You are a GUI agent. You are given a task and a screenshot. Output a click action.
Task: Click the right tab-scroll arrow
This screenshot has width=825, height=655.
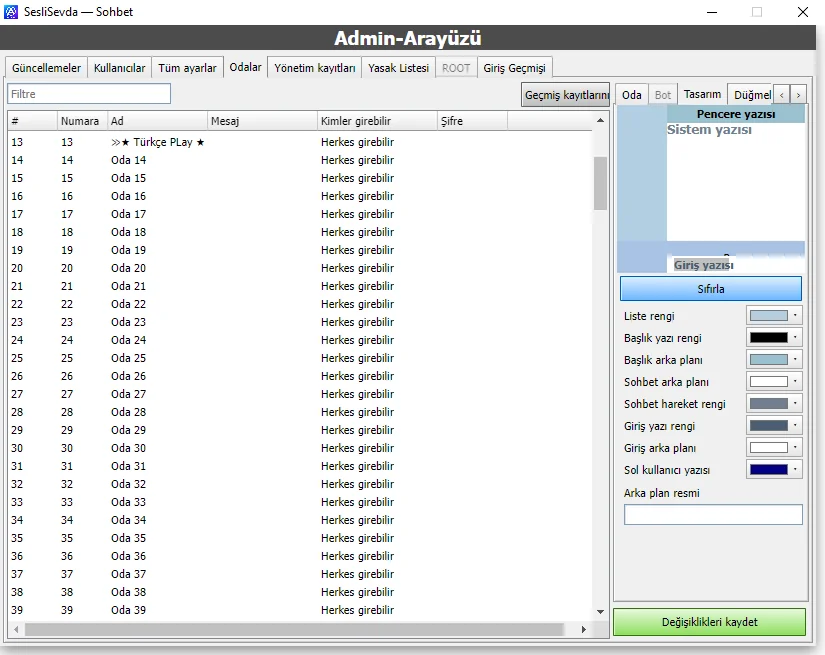pos(798,95)
